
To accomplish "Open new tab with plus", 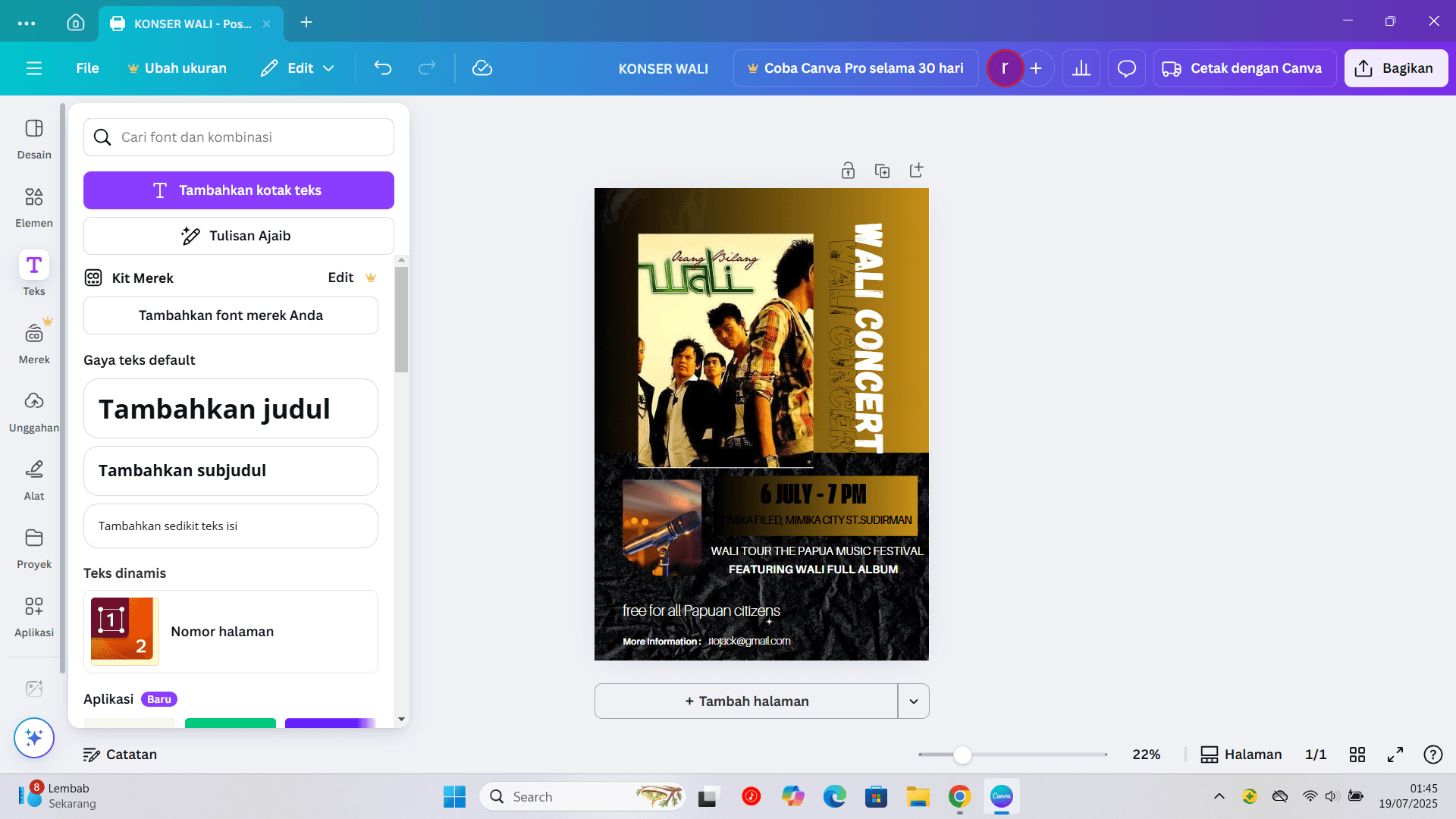I will click(x=306, y=23).
